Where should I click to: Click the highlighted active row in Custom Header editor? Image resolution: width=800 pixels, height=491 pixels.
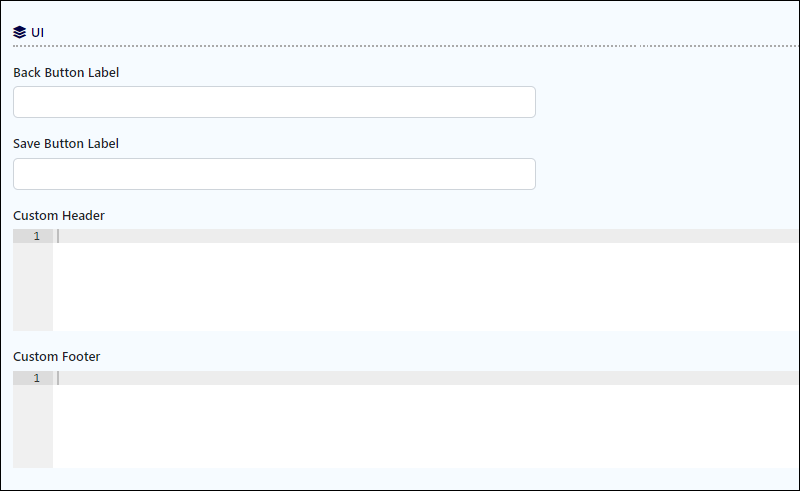coord(426,236)
